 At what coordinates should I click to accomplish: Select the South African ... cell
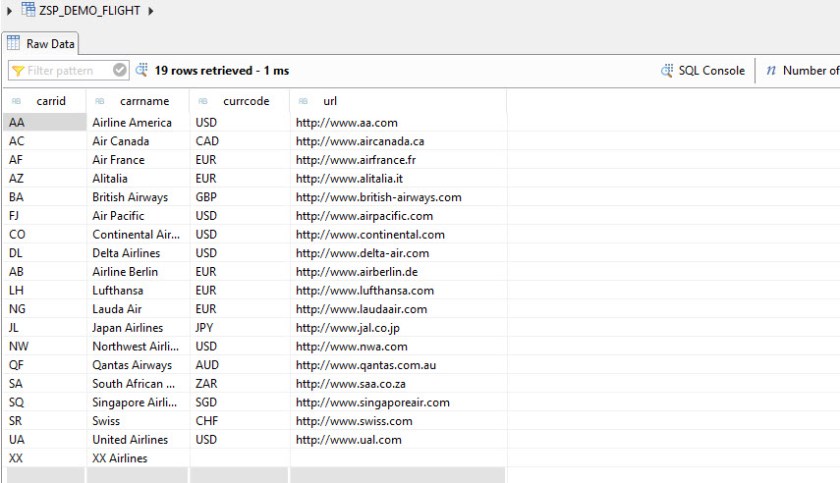138,384
